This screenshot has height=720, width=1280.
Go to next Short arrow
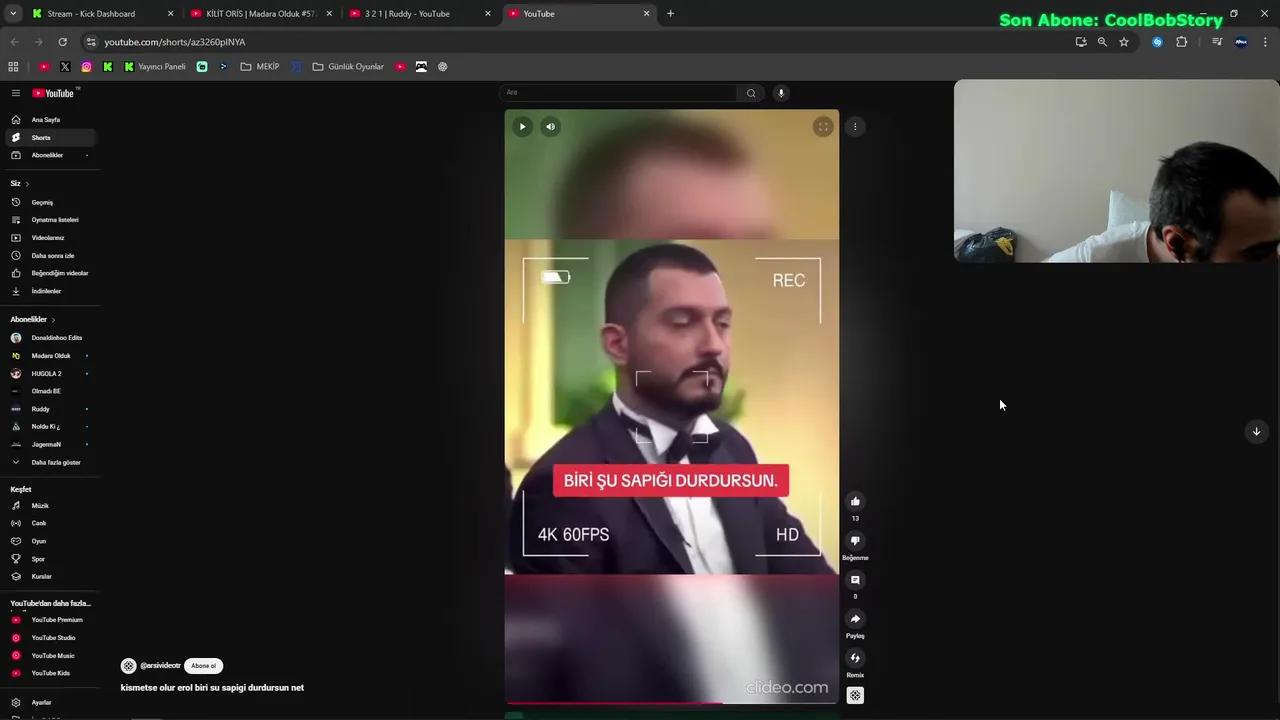(x=1256, y=432)
